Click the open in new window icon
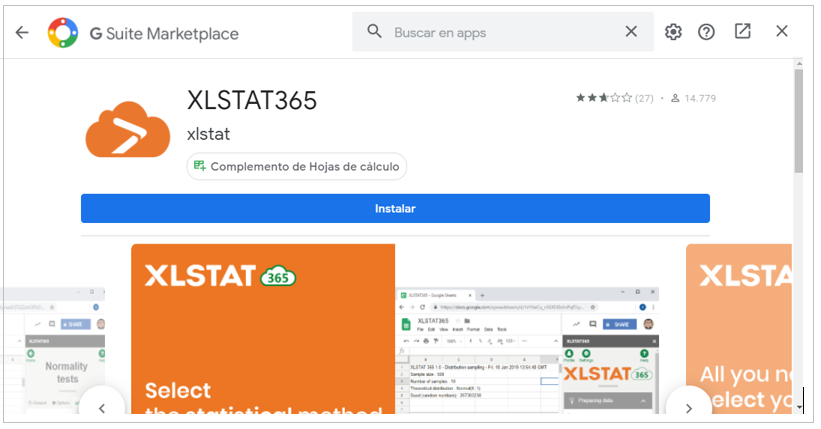The image size is (821, 429). [x=742, y=32]
